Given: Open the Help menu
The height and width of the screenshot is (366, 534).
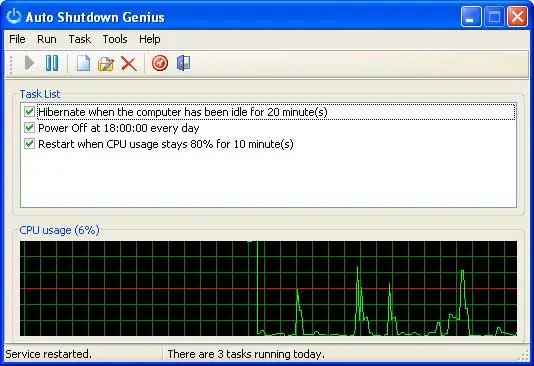Looking at the screenshot, I should [x=150, y=39].
